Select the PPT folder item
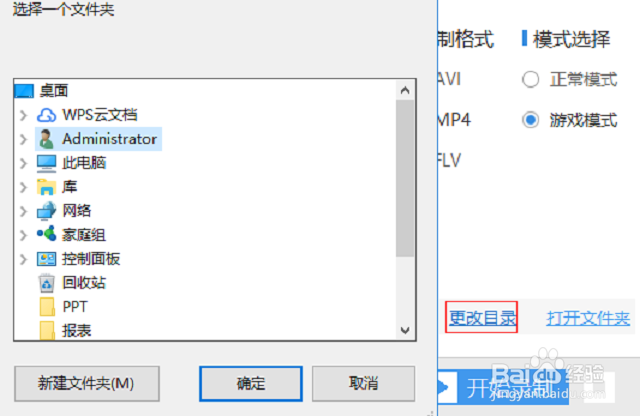This screenshot has width=640, height=416. click(x=64, y=307)
